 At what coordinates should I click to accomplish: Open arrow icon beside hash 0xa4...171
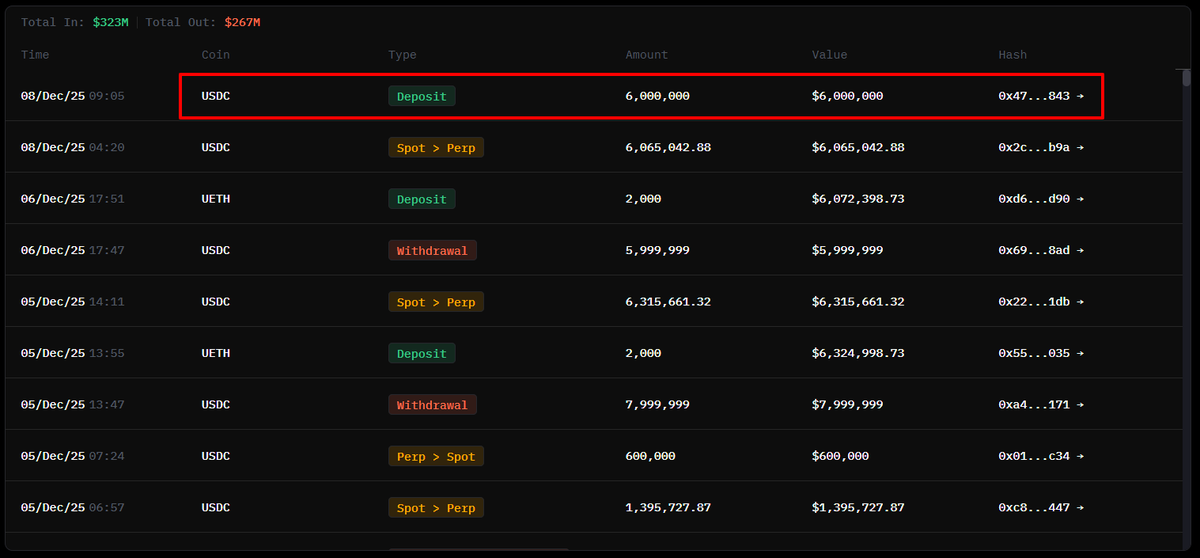(x=1080, y=405)
